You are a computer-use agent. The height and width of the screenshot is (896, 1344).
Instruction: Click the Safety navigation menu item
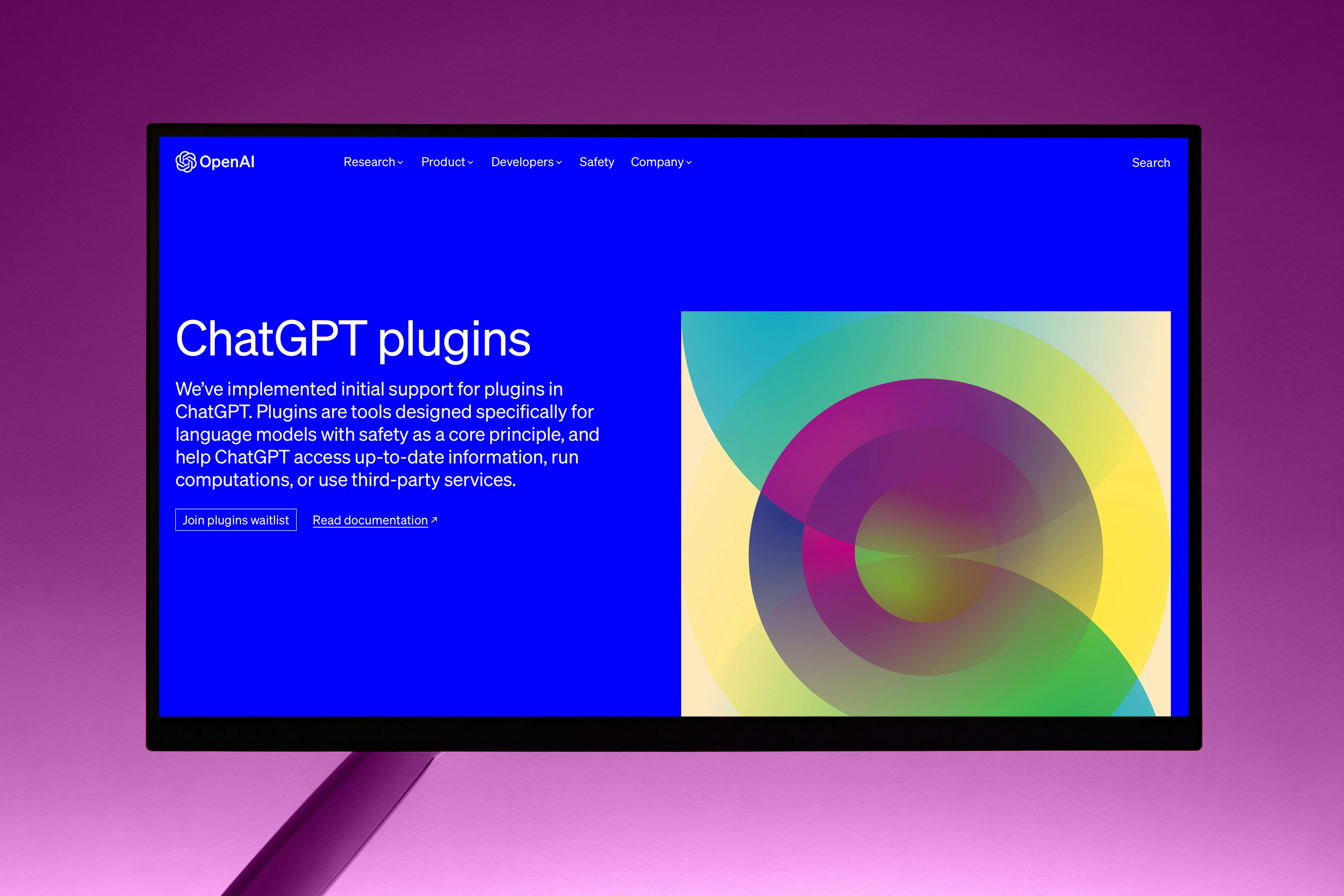coord(597,162)
